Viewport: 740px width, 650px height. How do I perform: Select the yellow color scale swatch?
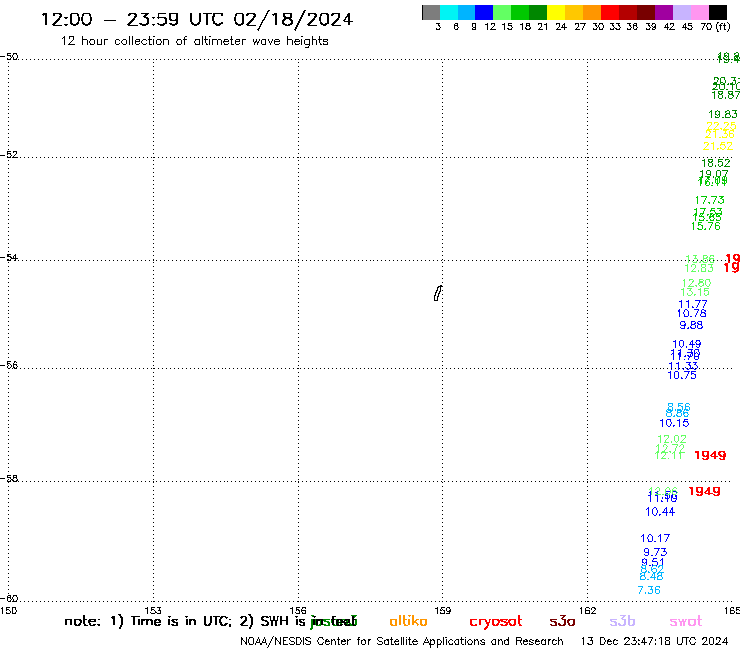click(556, 12)
